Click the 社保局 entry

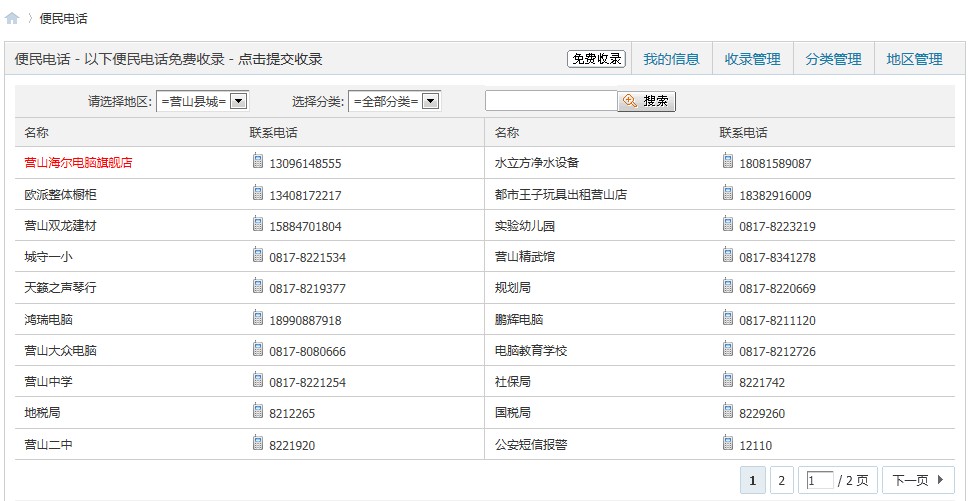[x=512, y=382]
